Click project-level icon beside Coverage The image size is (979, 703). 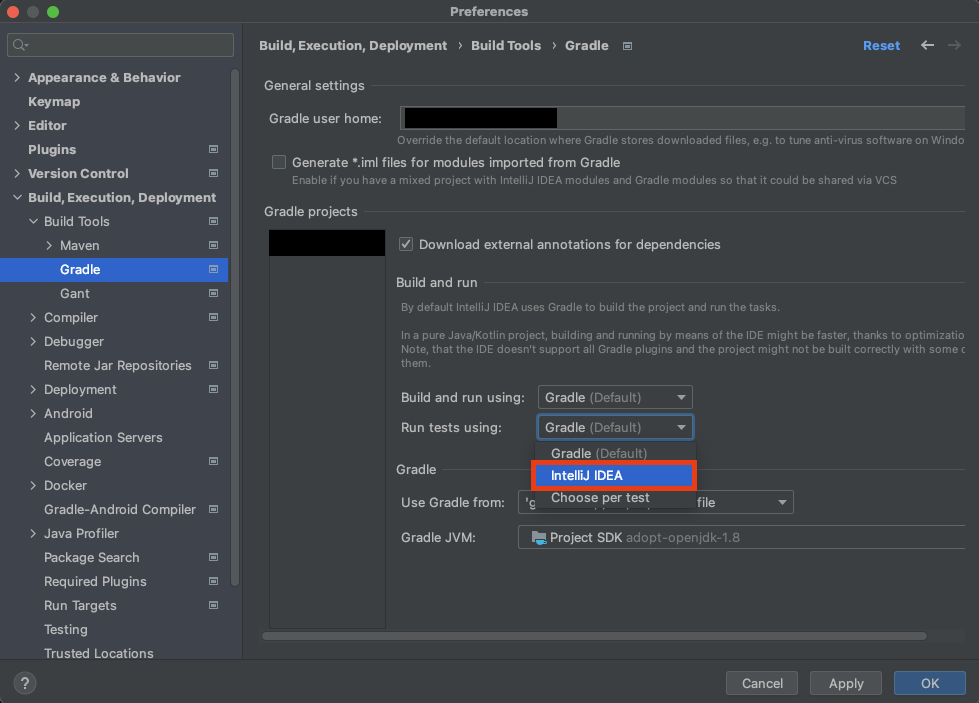pyautogui.click(x=214, y=461)
